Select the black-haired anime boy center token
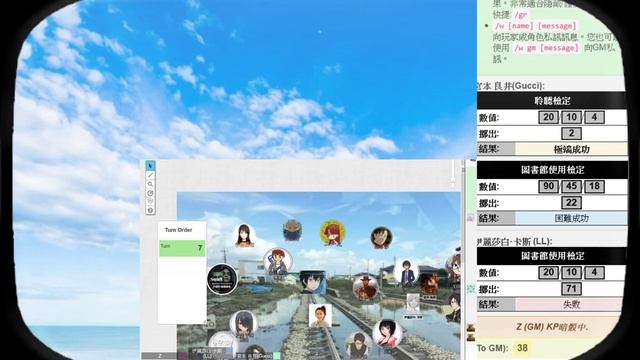Viewport: 640px width, 360px height. [x=312, y=282]
